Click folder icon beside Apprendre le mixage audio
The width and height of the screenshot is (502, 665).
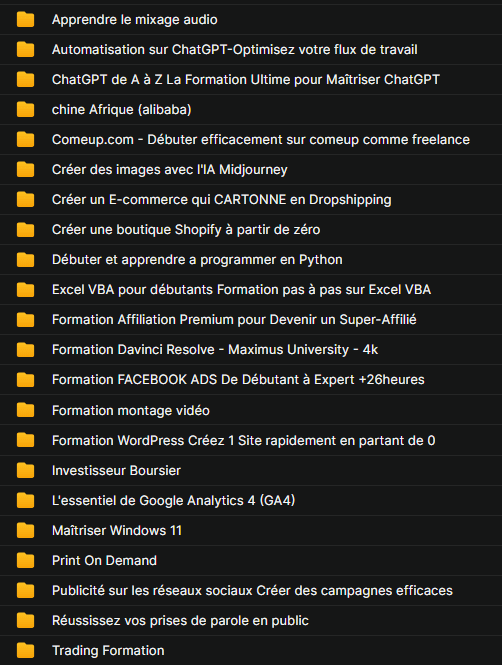click(x=25, y=20)
